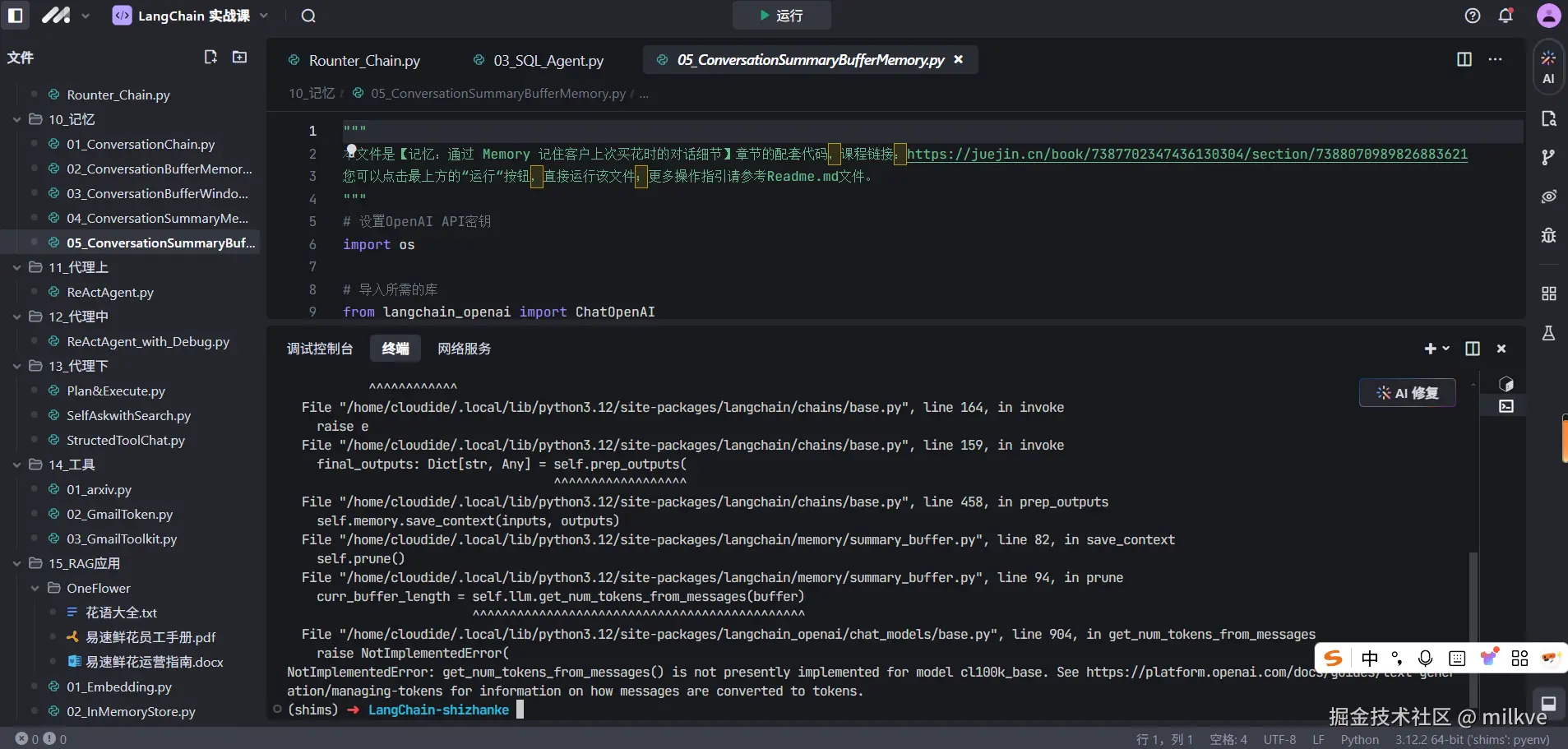
Task: Toggle split editor layout
Action: (x=1464, y=59)
